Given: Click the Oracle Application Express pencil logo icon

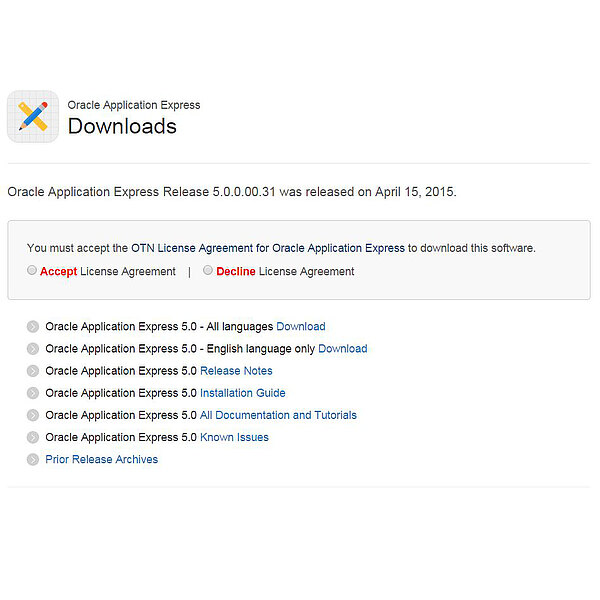Looking at the screenshot, I should 32,116.
